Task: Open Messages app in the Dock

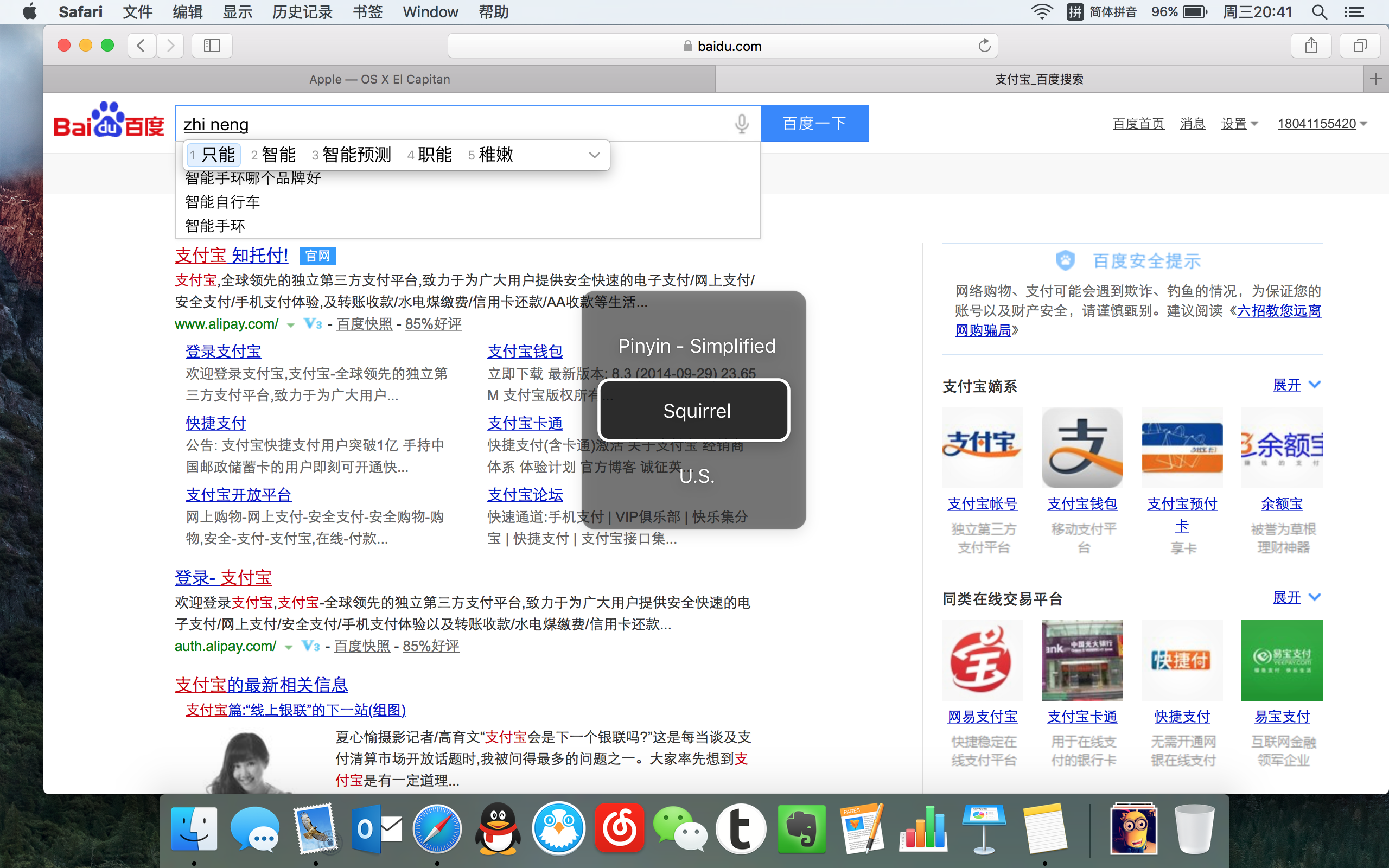Action: pyautogui.click(x=255, y=828)
